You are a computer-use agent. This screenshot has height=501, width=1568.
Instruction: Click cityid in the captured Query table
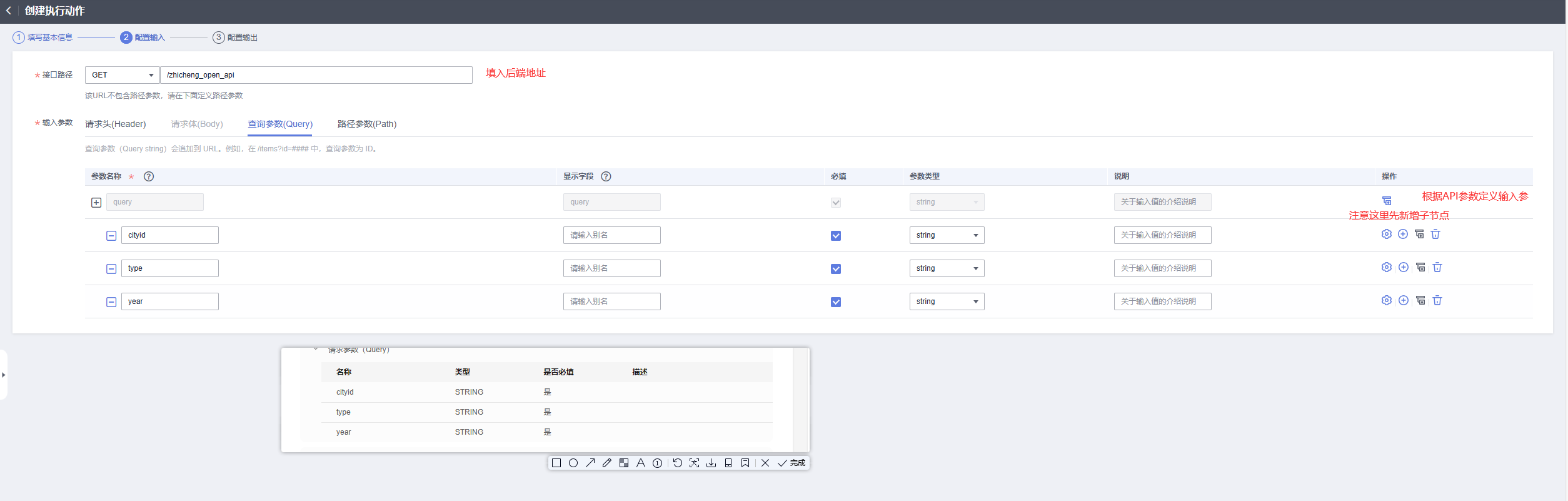345,392
